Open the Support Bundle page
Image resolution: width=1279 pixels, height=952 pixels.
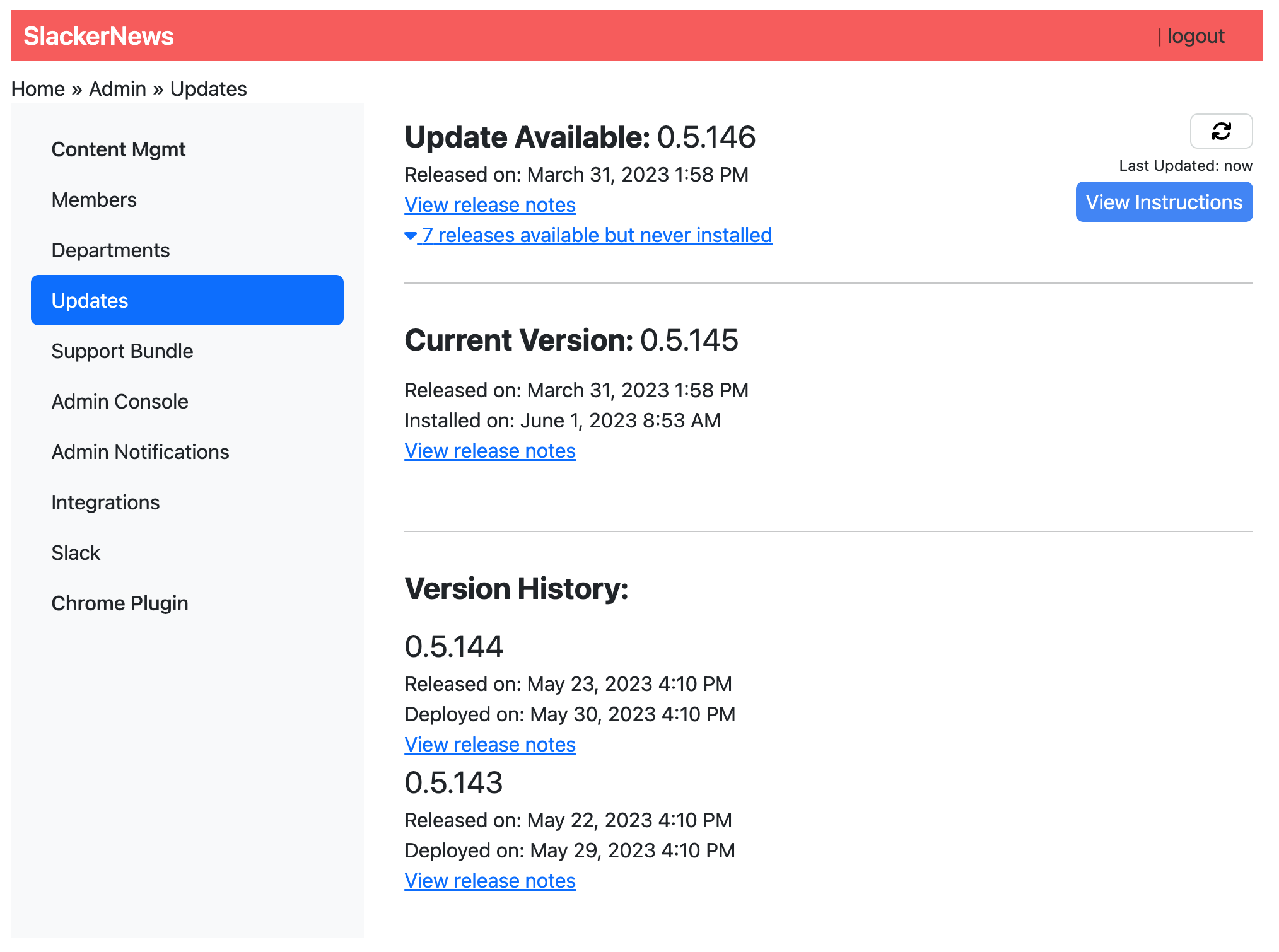[122, 351]
